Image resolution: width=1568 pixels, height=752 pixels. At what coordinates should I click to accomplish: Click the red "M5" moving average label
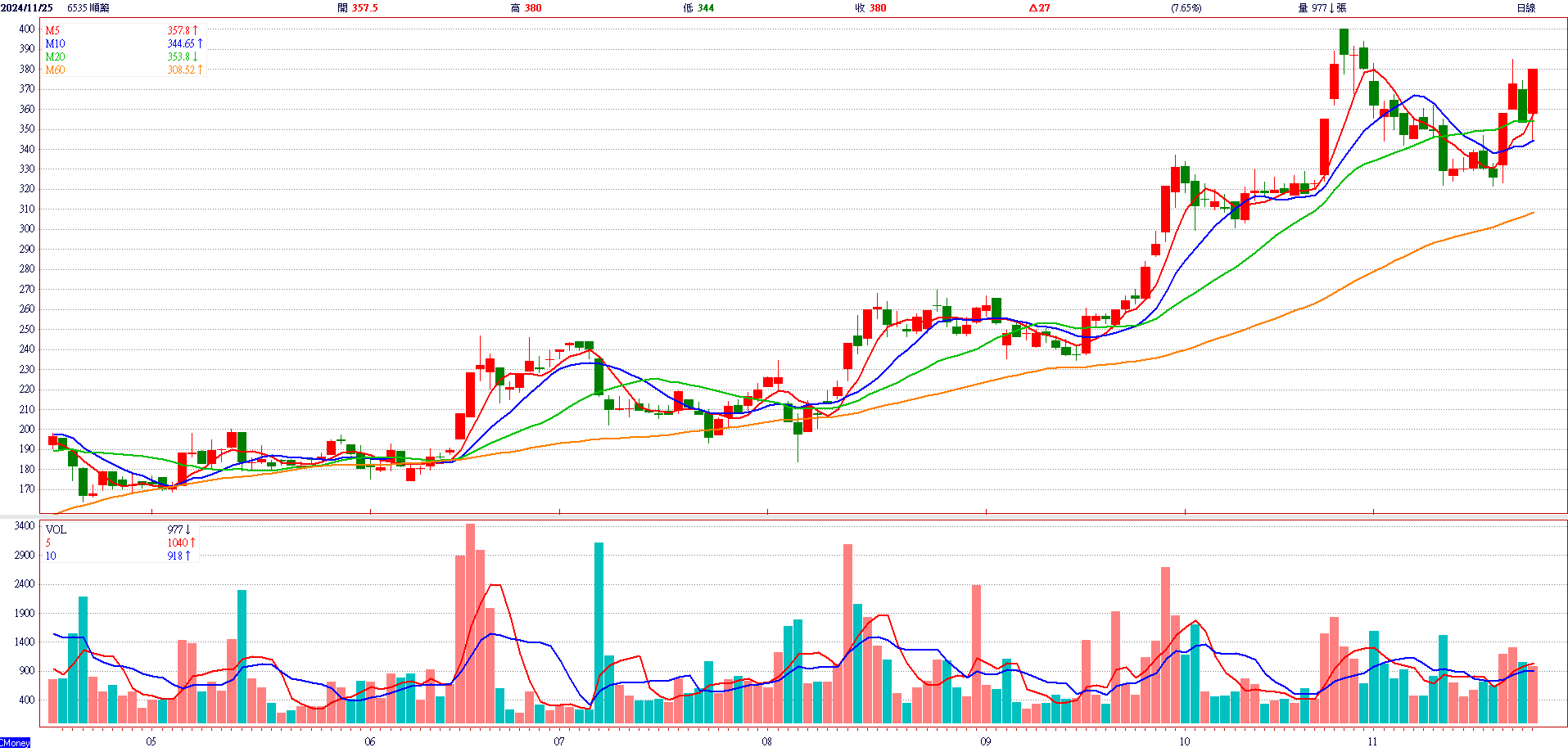(52, 30)
